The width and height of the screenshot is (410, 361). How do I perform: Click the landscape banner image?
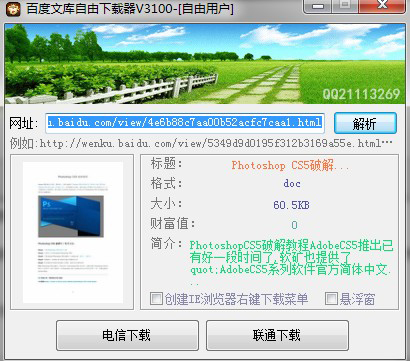pyautogui.click(x=205, y=63)
